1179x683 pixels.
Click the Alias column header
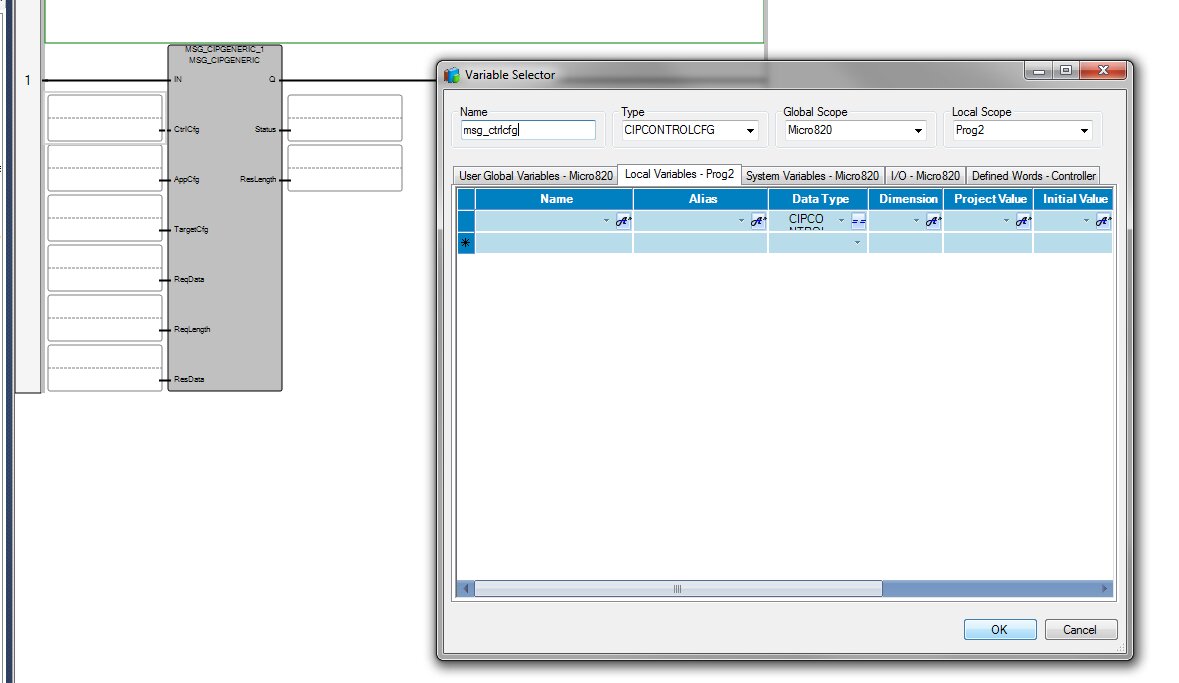[701, 199]
